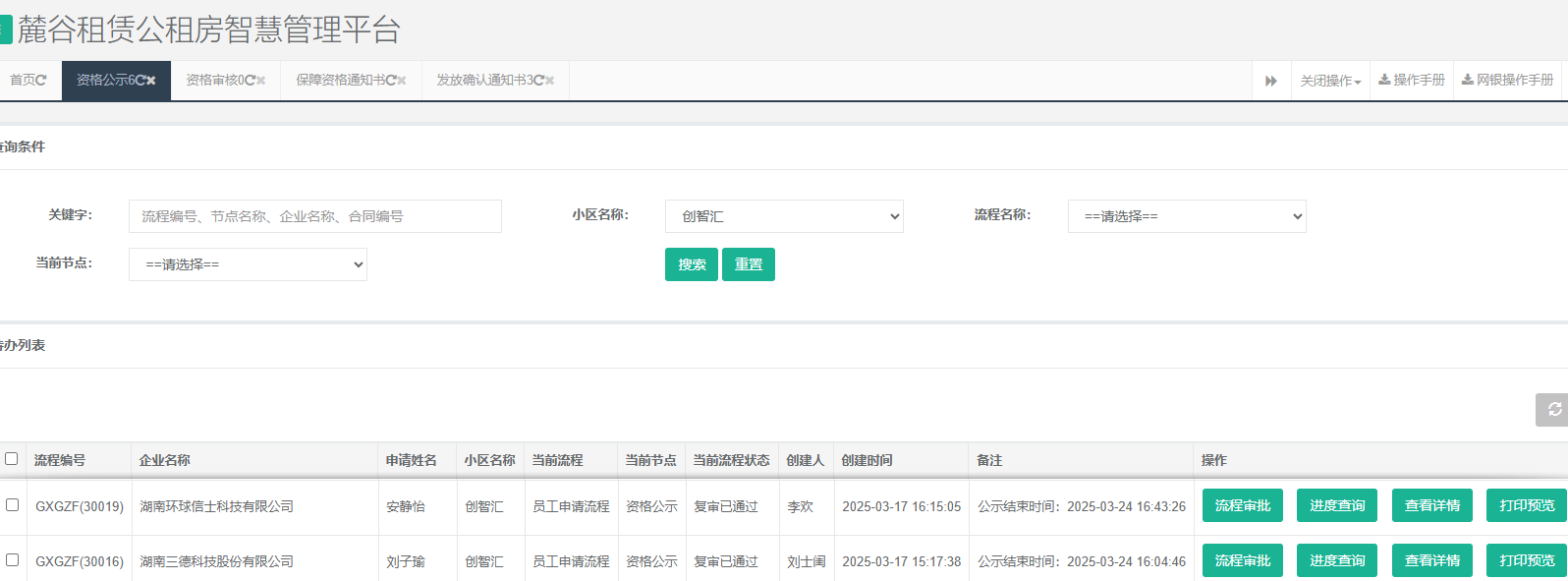Switch to the 资格审核 tab
Viewport: 1568px width, 581px height.
[x=216, y=81]
